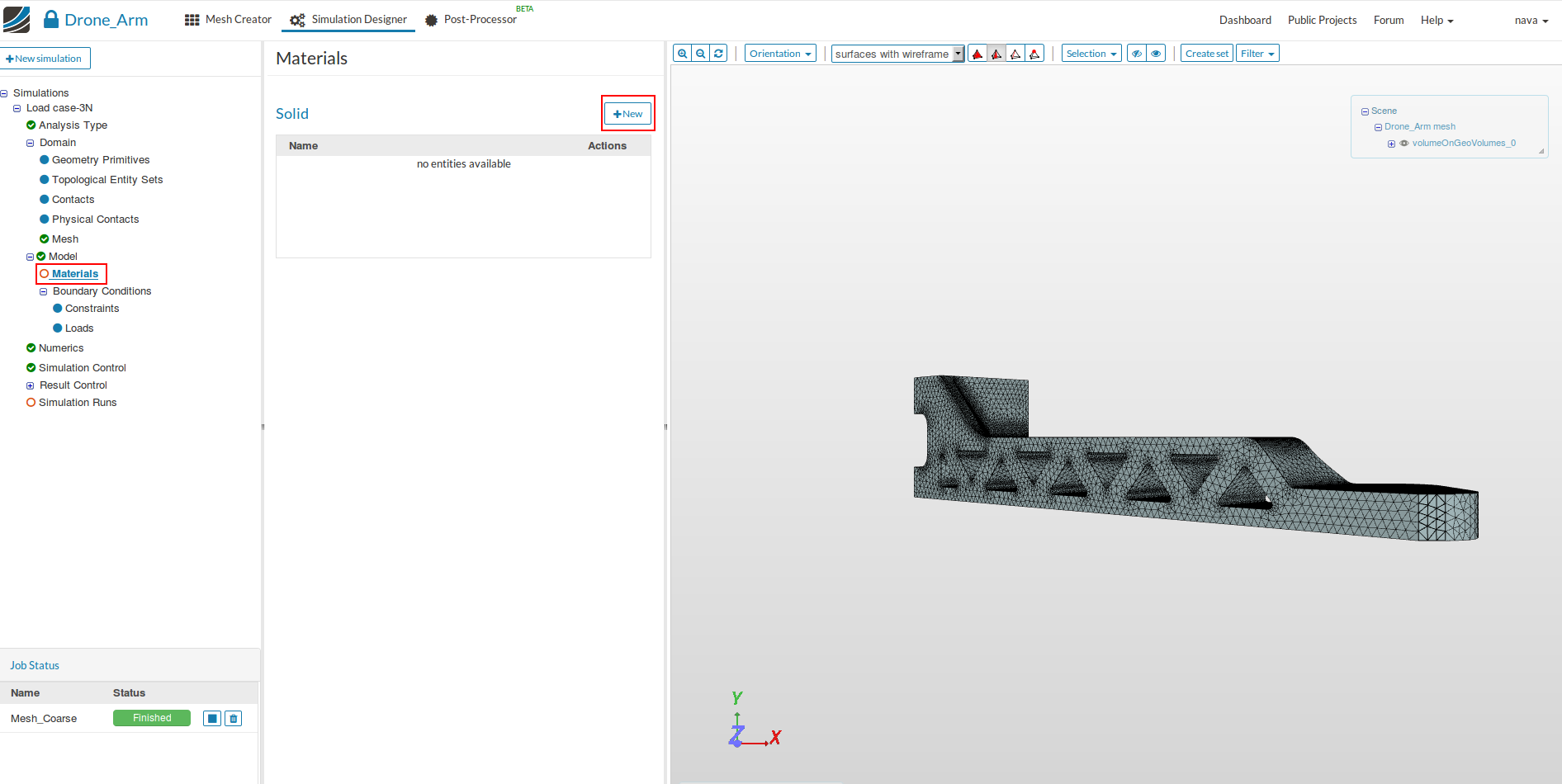Click the Physical Contacts blue dot icon

pos(45,220)
